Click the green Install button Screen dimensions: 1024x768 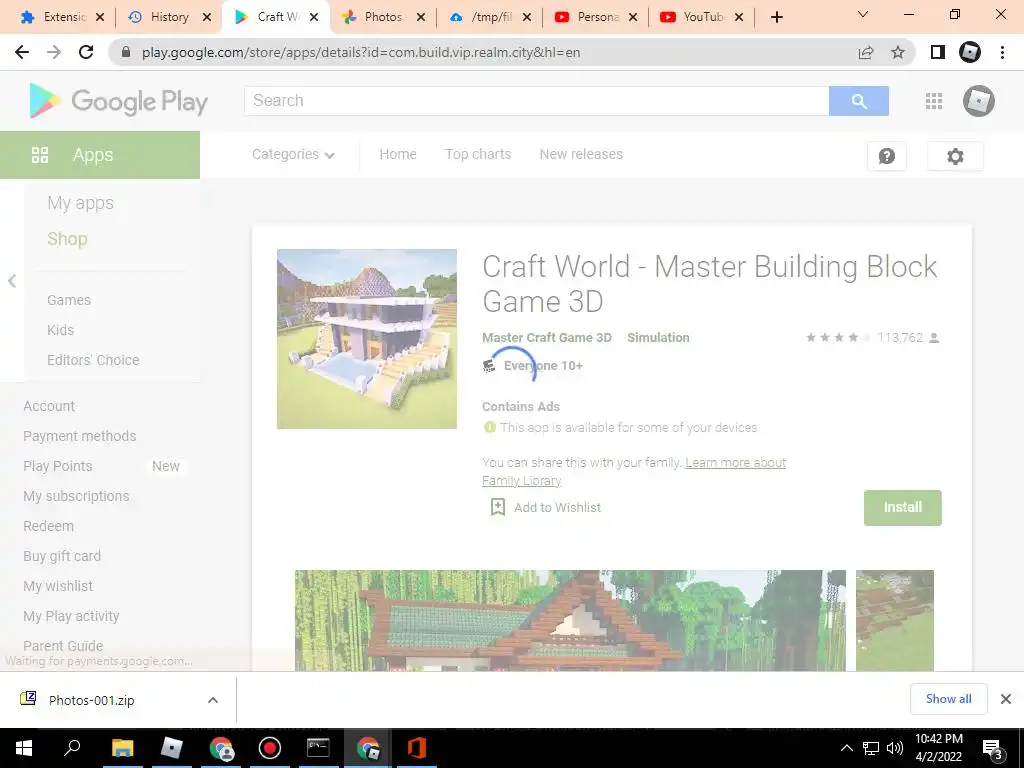[903, 507]
